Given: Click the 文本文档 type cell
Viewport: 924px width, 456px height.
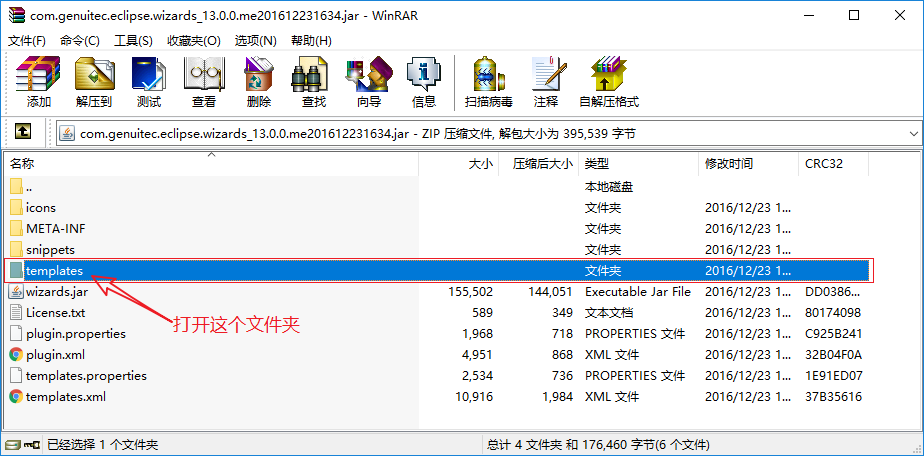Looking at the screenshot, I should tap(608, 312).
